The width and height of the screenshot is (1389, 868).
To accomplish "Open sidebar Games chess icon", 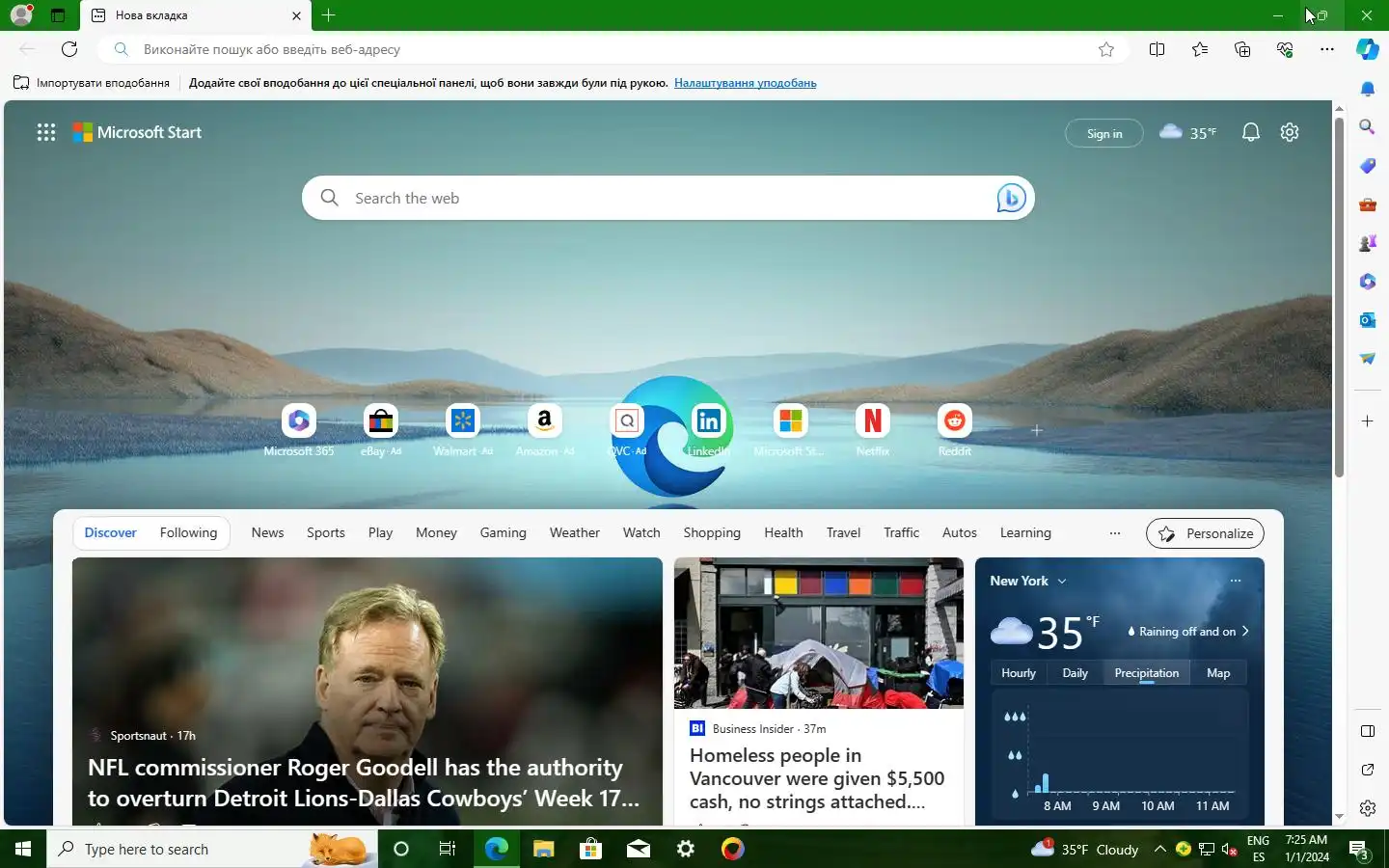I will (1368, 242).
